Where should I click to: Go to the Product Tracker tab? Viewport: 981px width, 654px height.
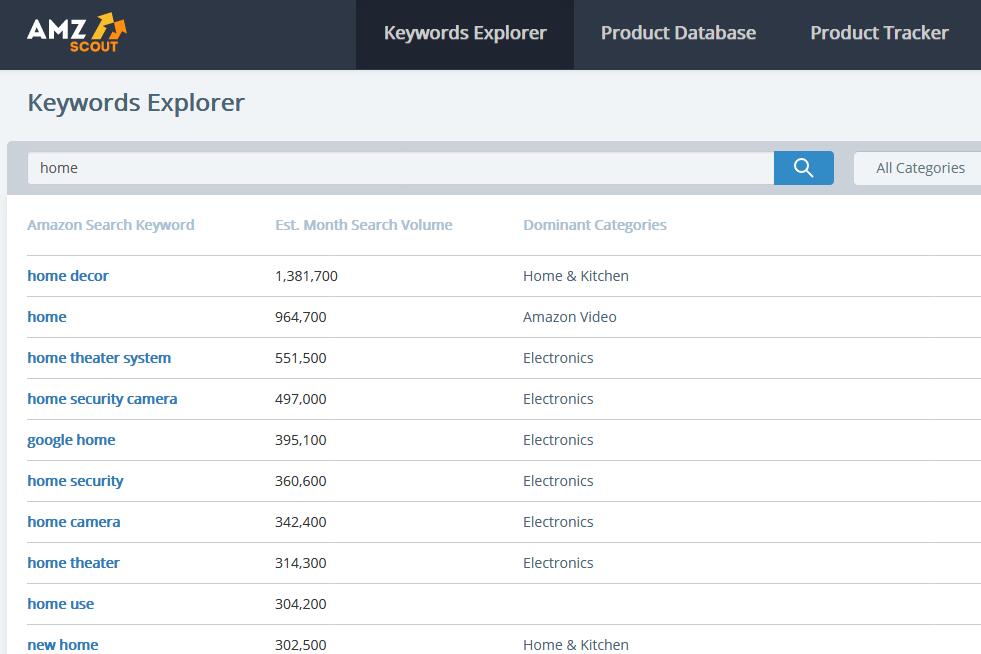(x=879, y=33)
